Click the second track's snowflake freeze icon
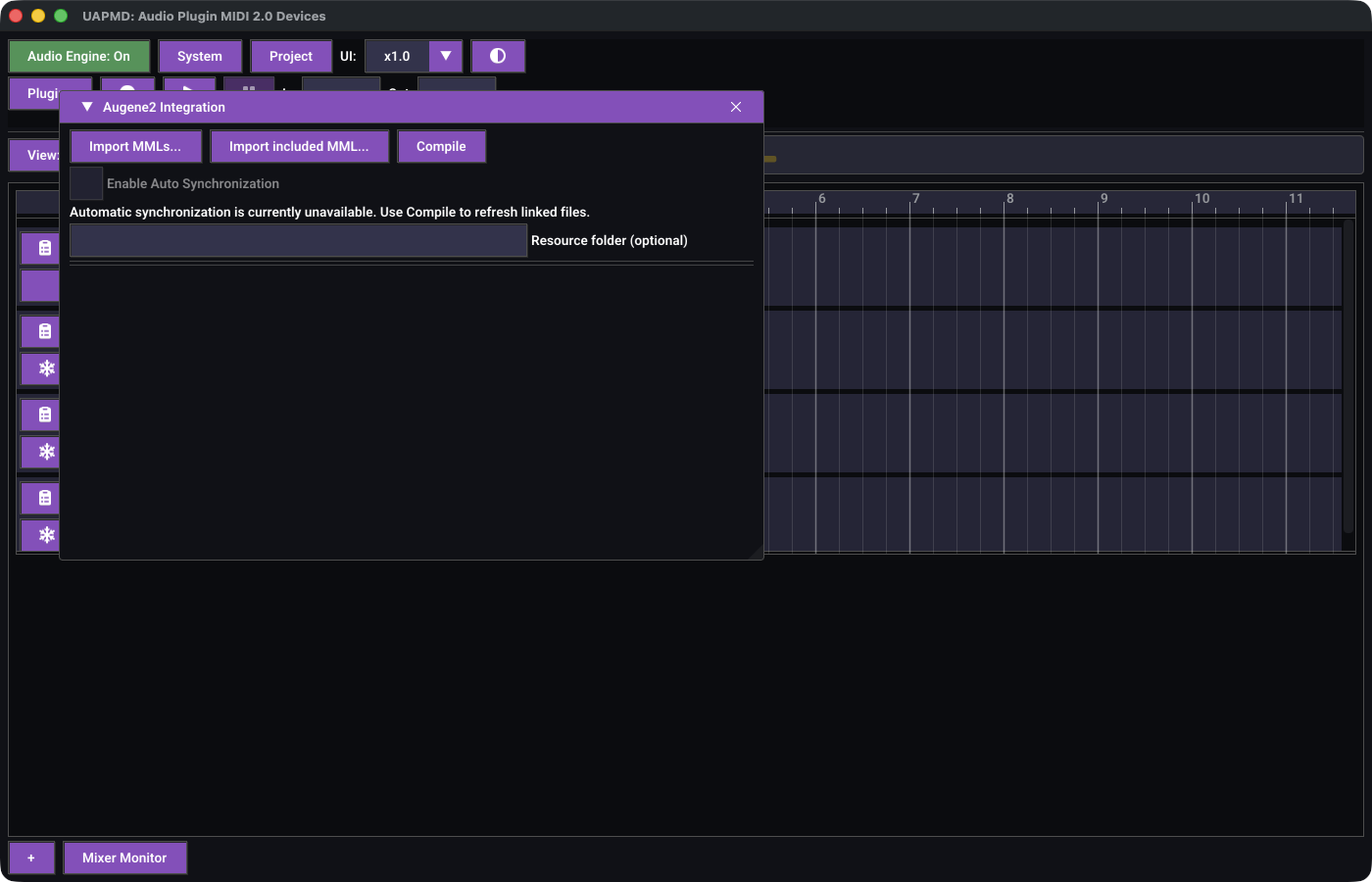 [46, 368]
